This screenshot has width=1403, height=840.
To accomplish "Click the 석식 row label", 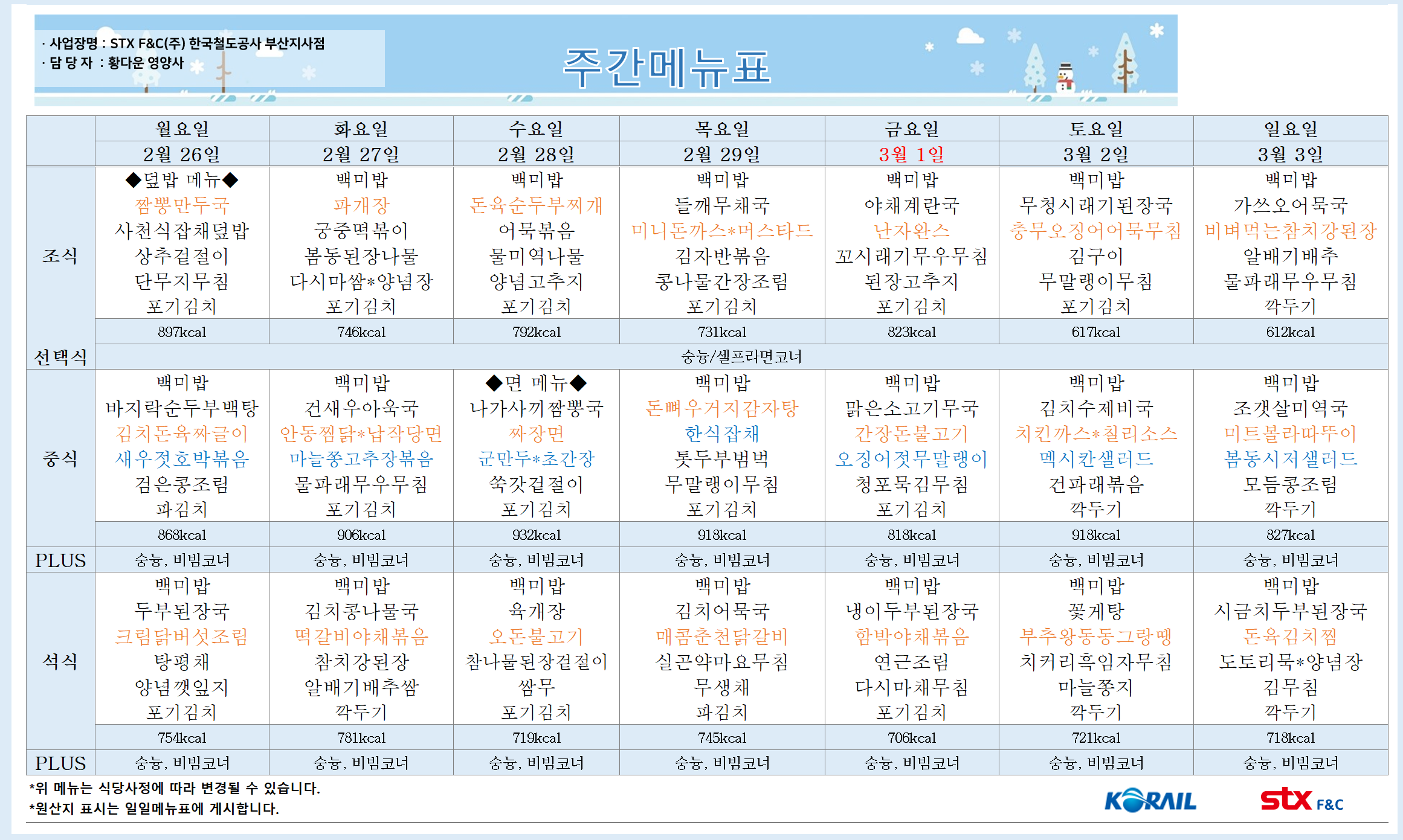I will 60,661.
